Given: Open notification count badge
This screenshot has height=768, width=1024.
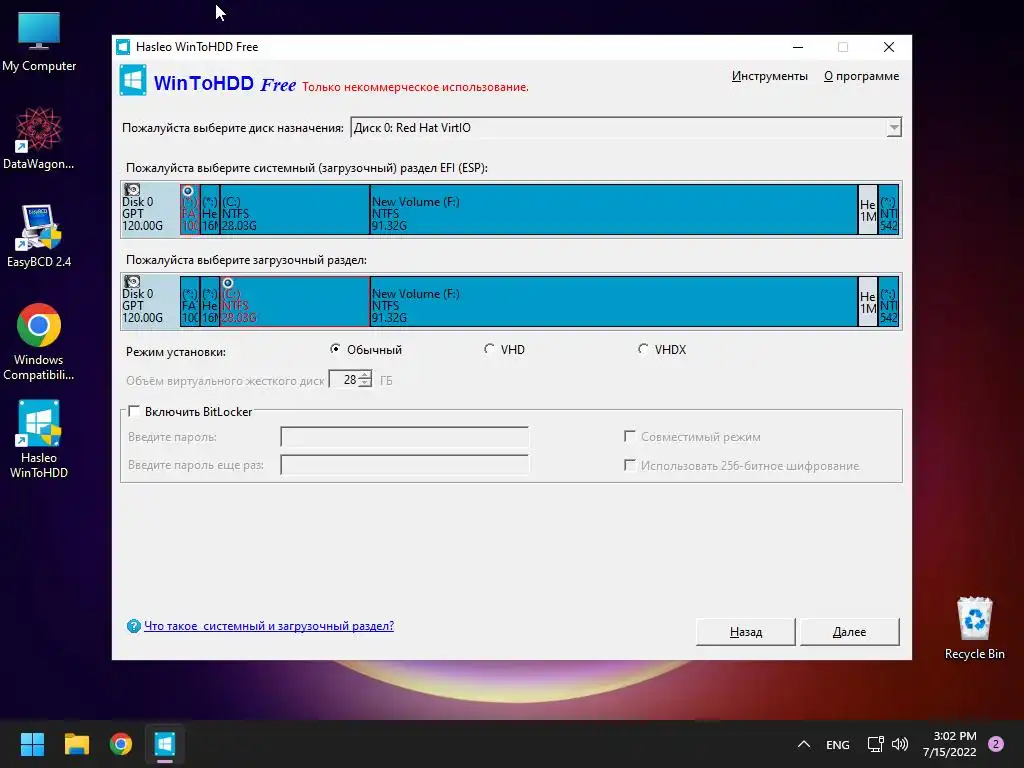Looking at the screenshot, I should pyautogui.click(x=995, y=744).
